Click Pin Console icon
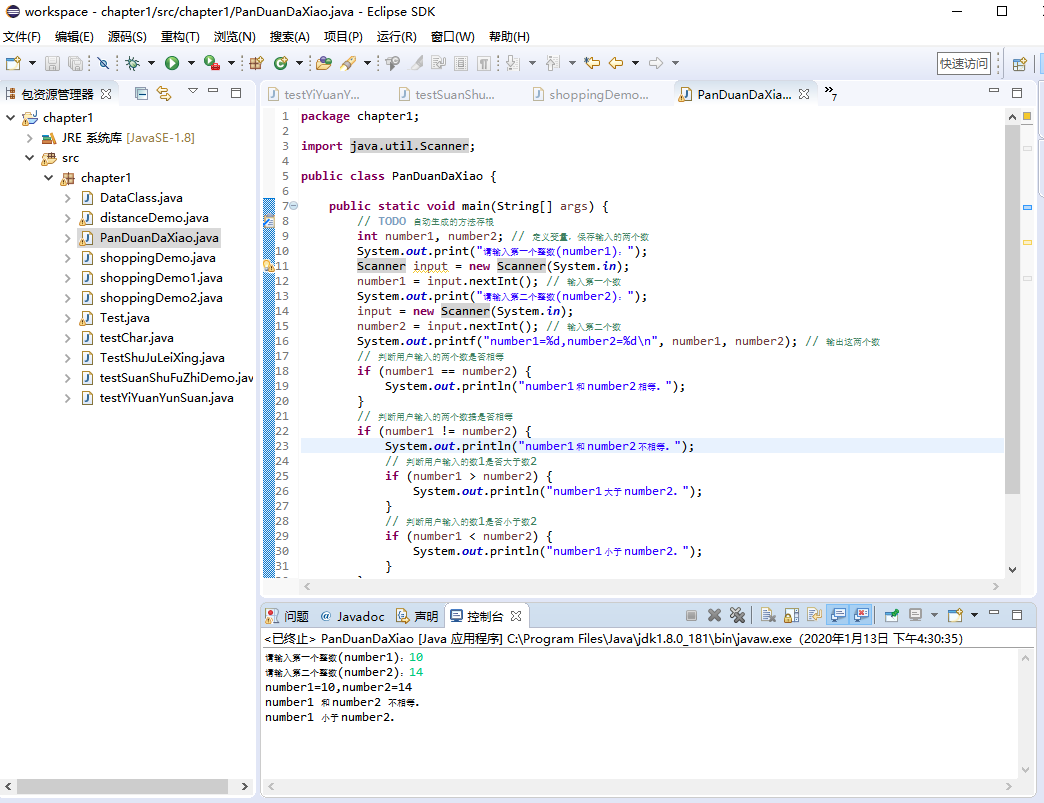This screenshot has width=1044, height=803. [x=892, y=615]
